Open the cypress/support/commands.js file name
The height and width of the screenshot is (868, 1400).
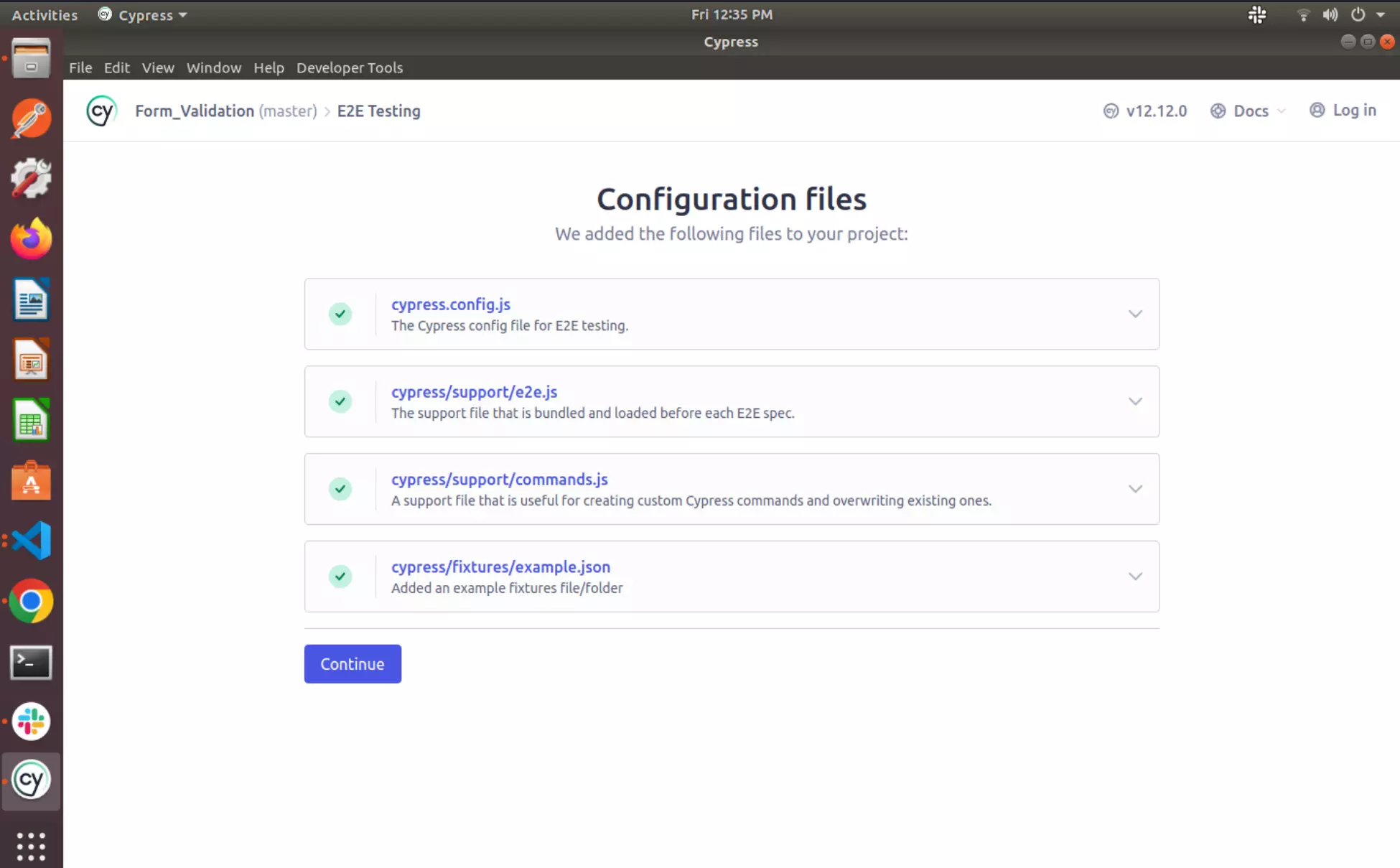pyautogui.click(x=500, y=479)
